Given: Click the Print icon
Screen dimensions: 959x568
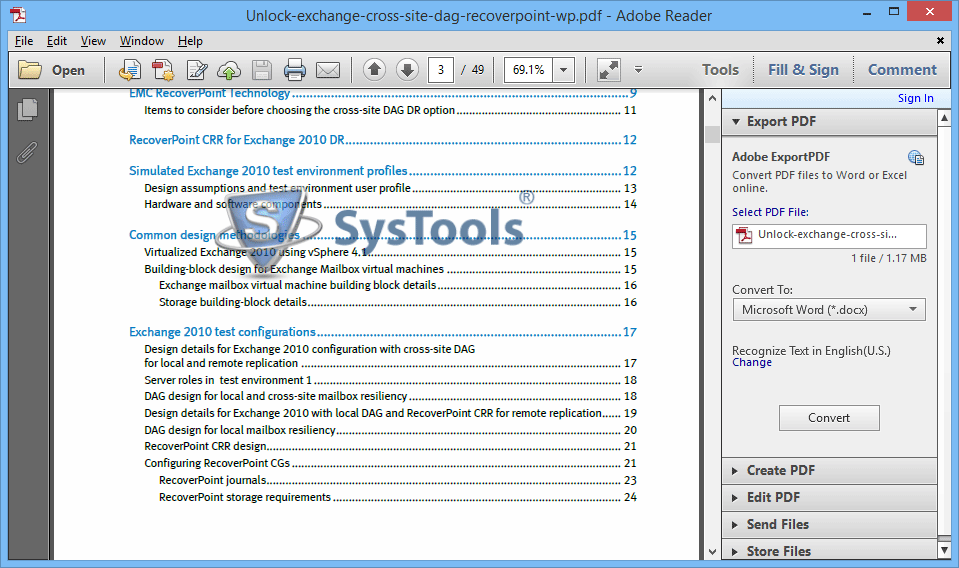Looking at the screenshot, I should tap(295, 70).
